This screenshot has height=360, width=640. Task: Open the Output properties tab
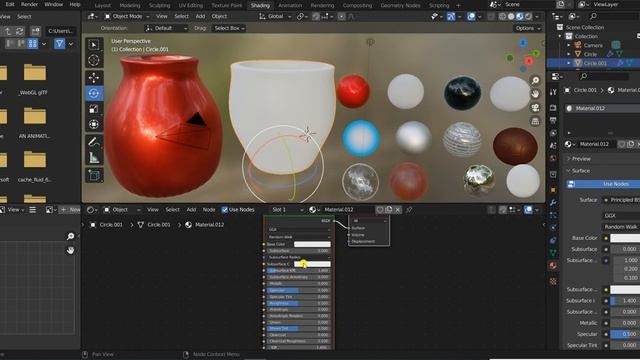pos(553,120)
